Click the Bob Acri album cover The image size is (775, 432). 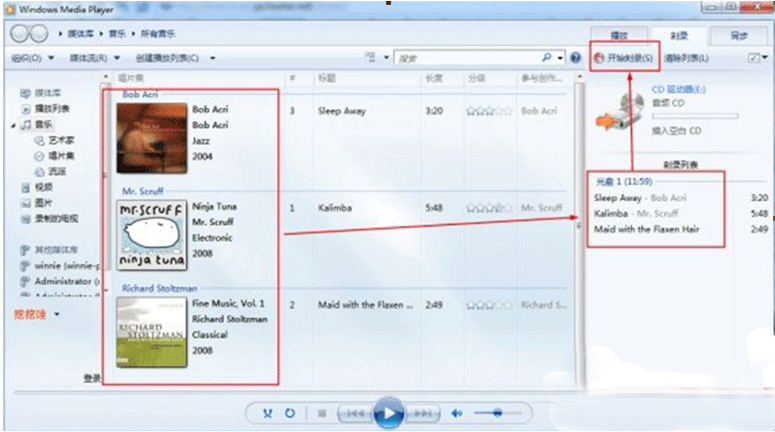click(x=152, y=138)
